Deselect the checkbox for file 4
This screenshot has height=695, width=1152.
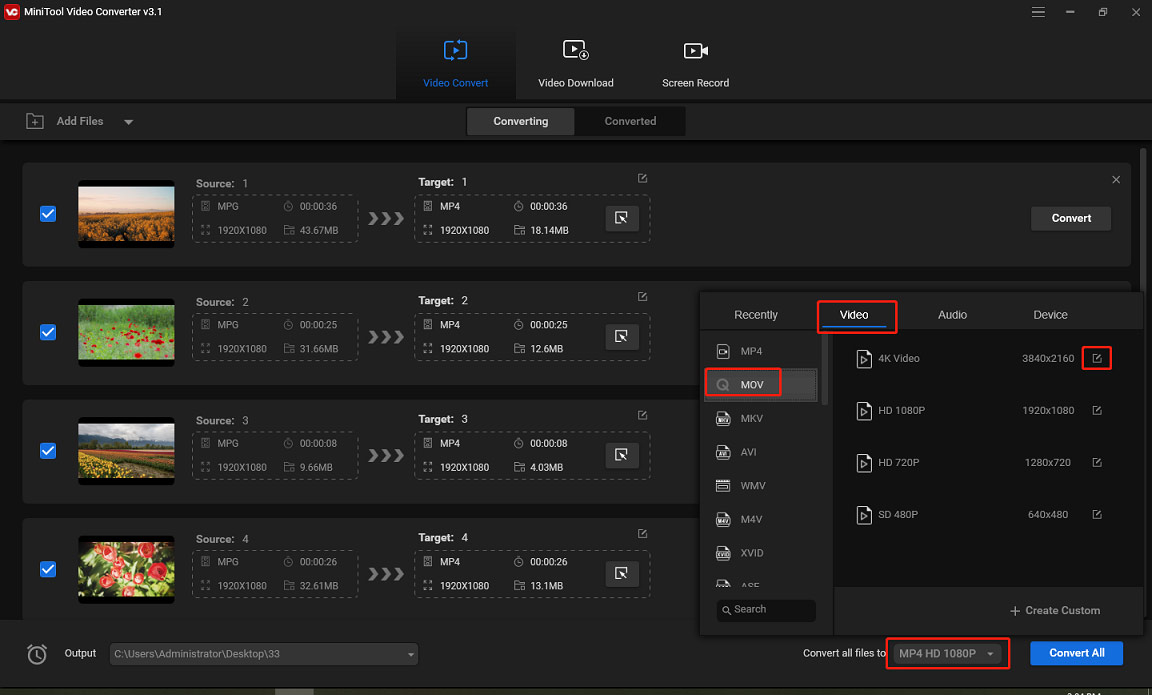pyautogui.click(x=48, y=569)
